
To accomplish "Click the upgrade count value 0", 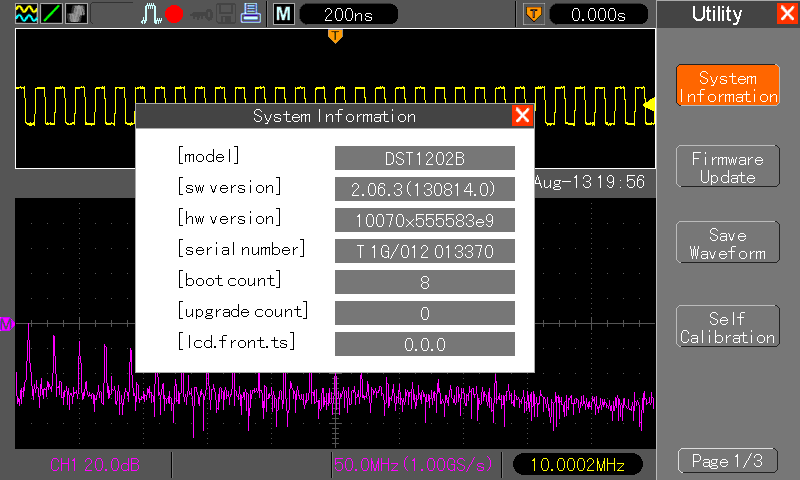I will point(424,313).
